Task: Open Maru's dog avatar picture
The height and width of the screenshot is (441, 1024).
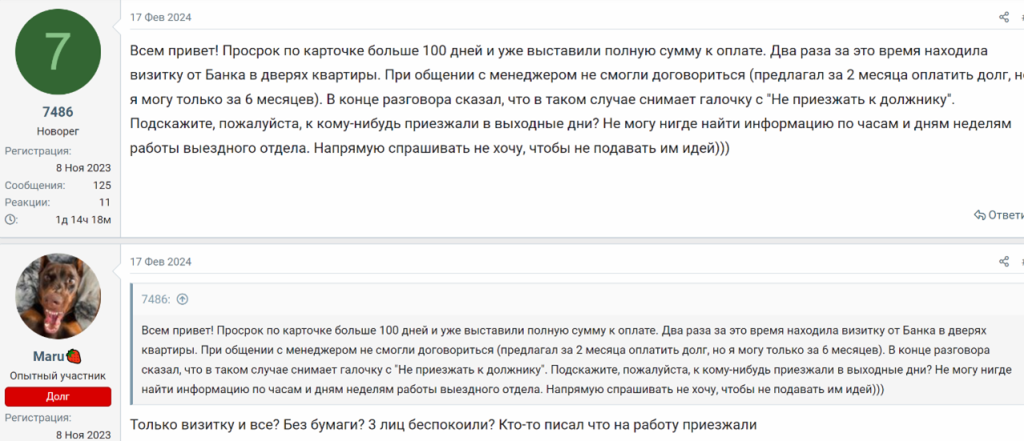Action: click(60, 296)
